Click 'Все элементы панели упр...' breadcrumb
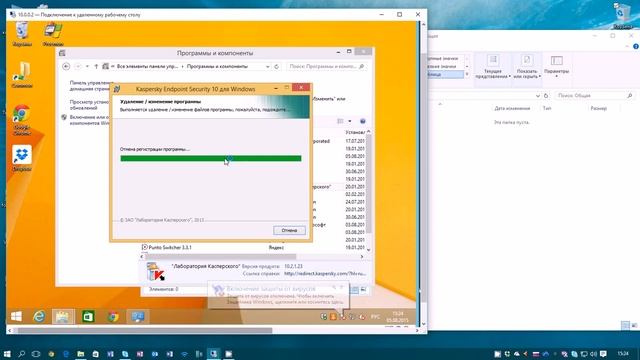This screenshot has width=640, height=360. click(147, 67)
